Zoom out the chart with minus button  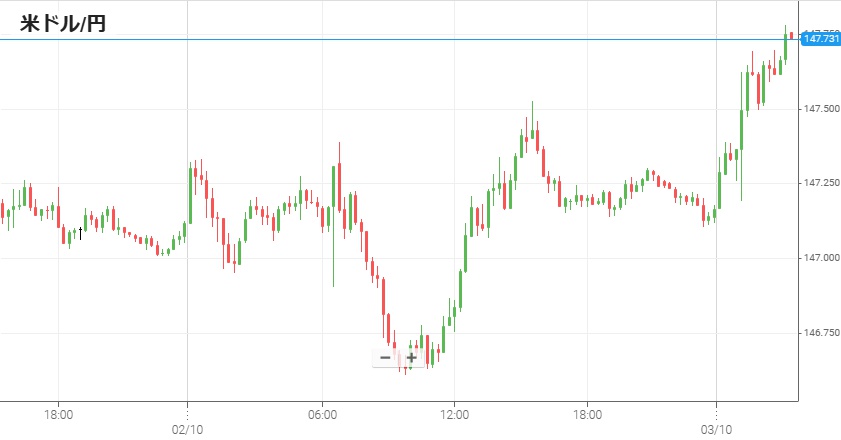(x=385, y=357)
